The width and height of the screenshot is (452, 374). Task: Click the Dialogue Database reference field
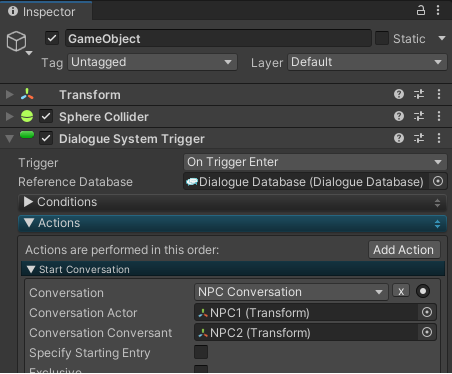point(306,182)
